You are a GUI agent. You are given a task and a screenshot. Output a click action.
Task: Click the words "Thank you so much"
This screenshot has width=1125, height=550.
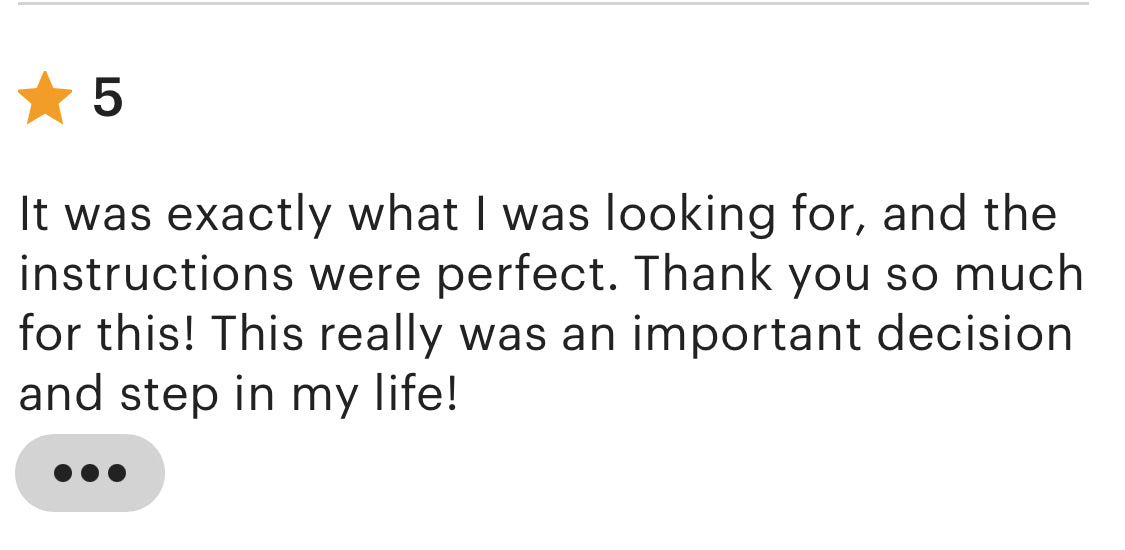point(859,275)
